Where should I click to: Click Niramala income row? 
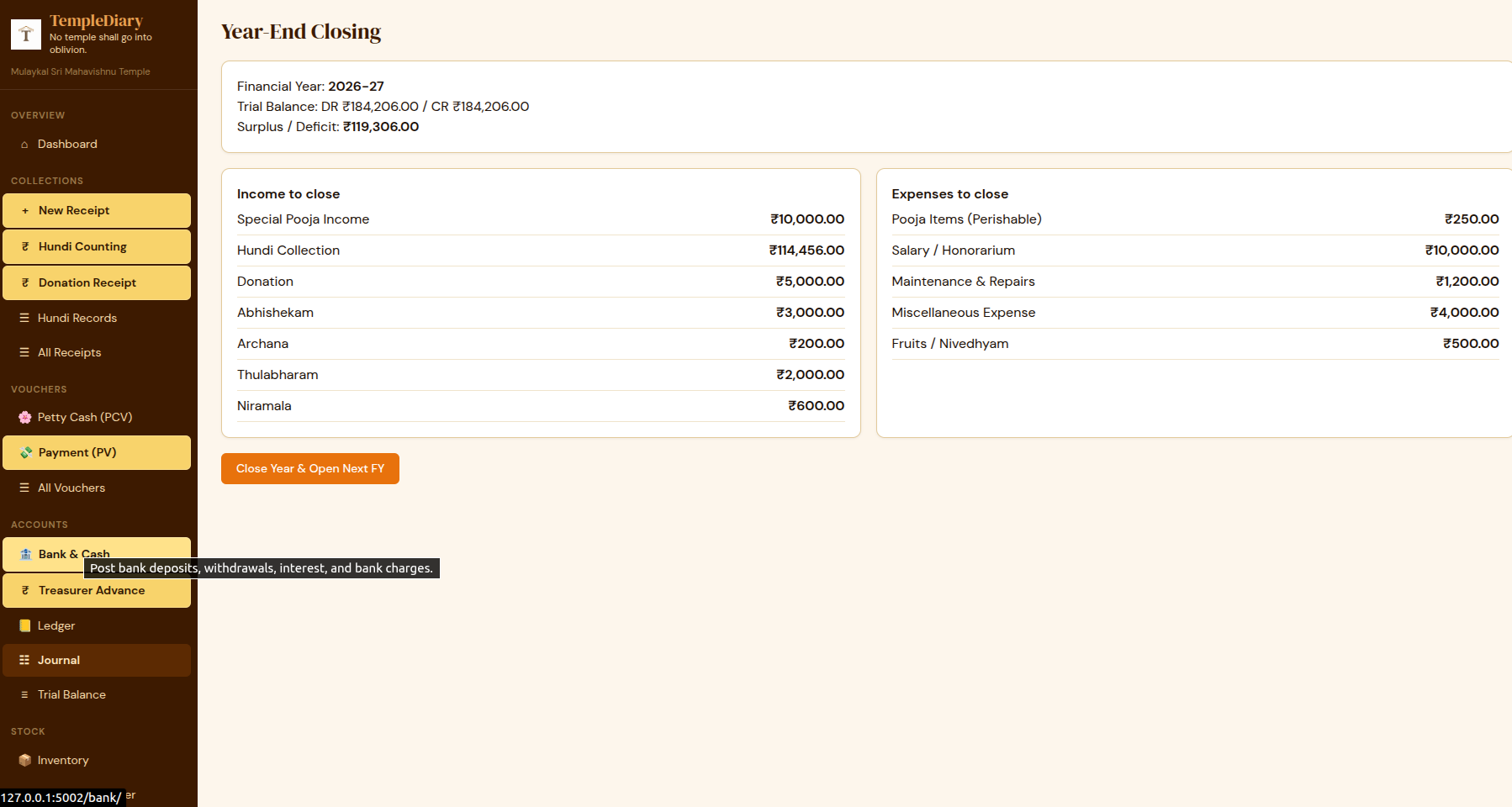click(541, 406)
